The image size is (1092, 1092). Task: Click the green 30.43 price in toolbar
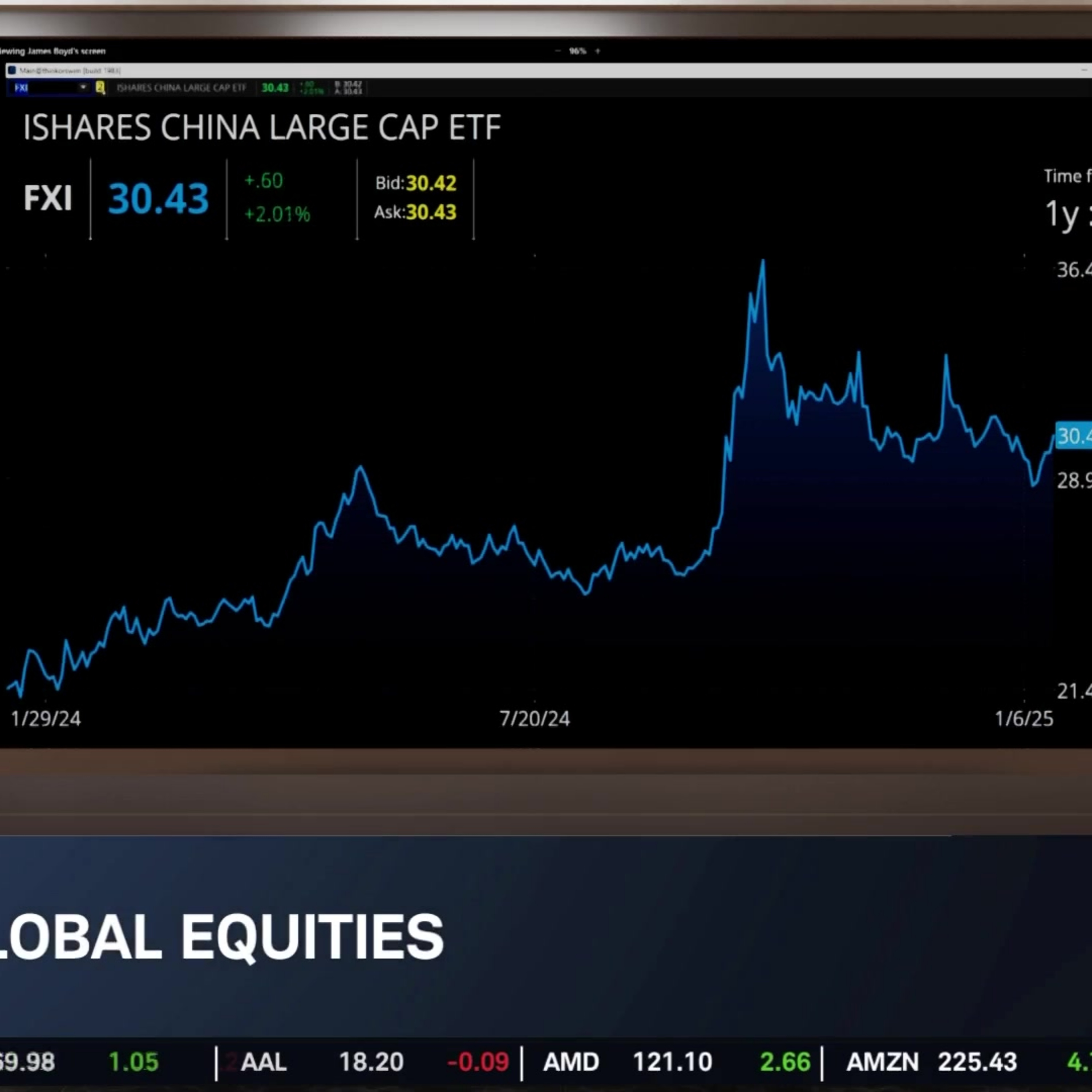(275, 88)
